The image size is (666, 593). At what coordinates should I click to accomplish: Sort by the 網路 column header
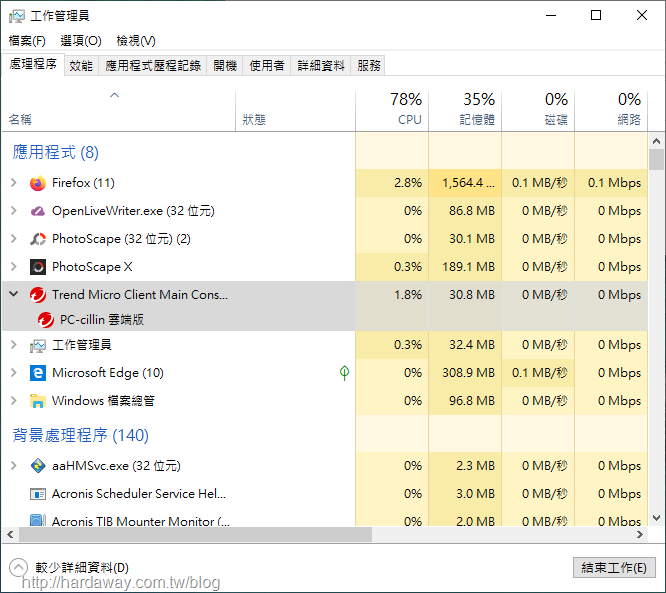[x=611, y=111]
